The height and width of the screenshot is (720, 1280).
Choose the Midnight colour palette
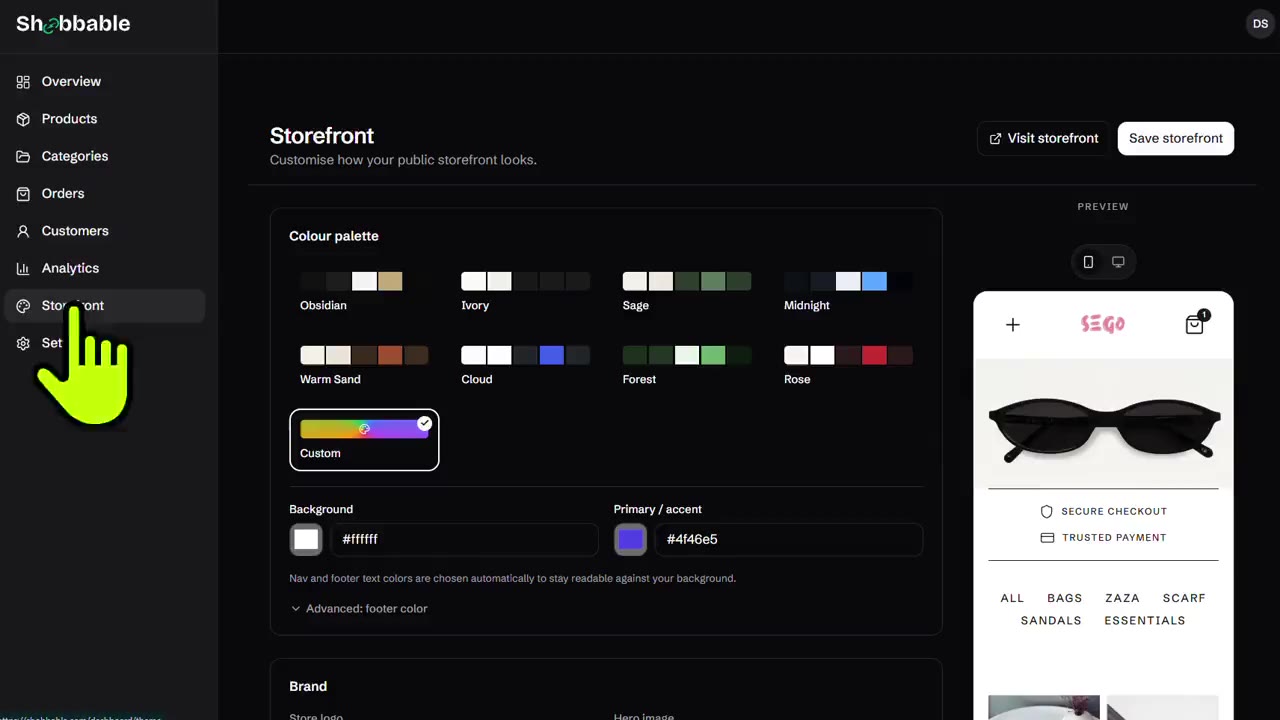[849, 291]
